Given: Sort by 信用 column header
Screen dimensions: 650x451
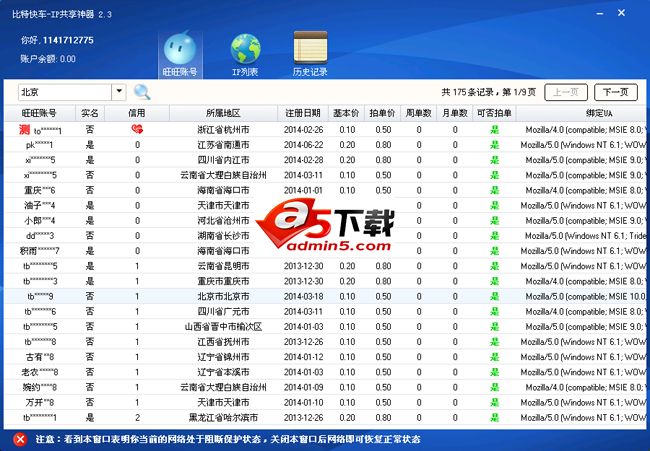Looking at the screenshot, I should (137, 113).
